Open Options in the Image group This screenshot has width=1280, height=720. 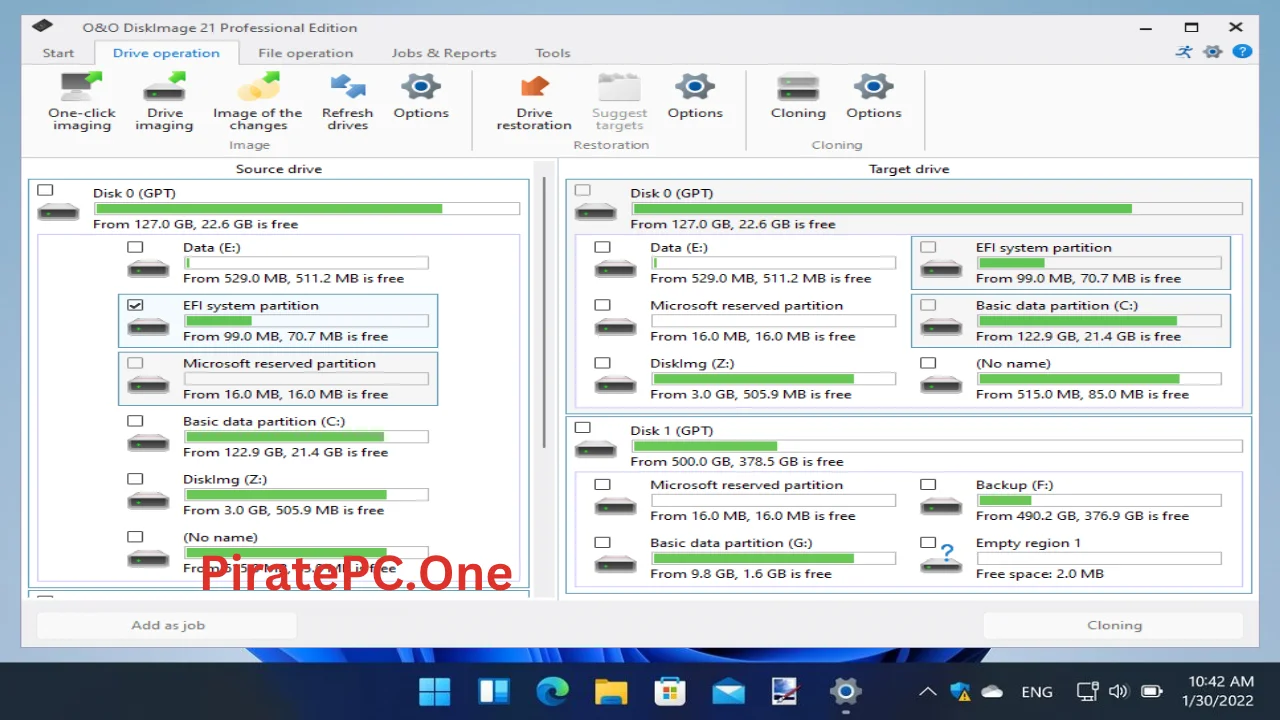[x=421, y=96]
